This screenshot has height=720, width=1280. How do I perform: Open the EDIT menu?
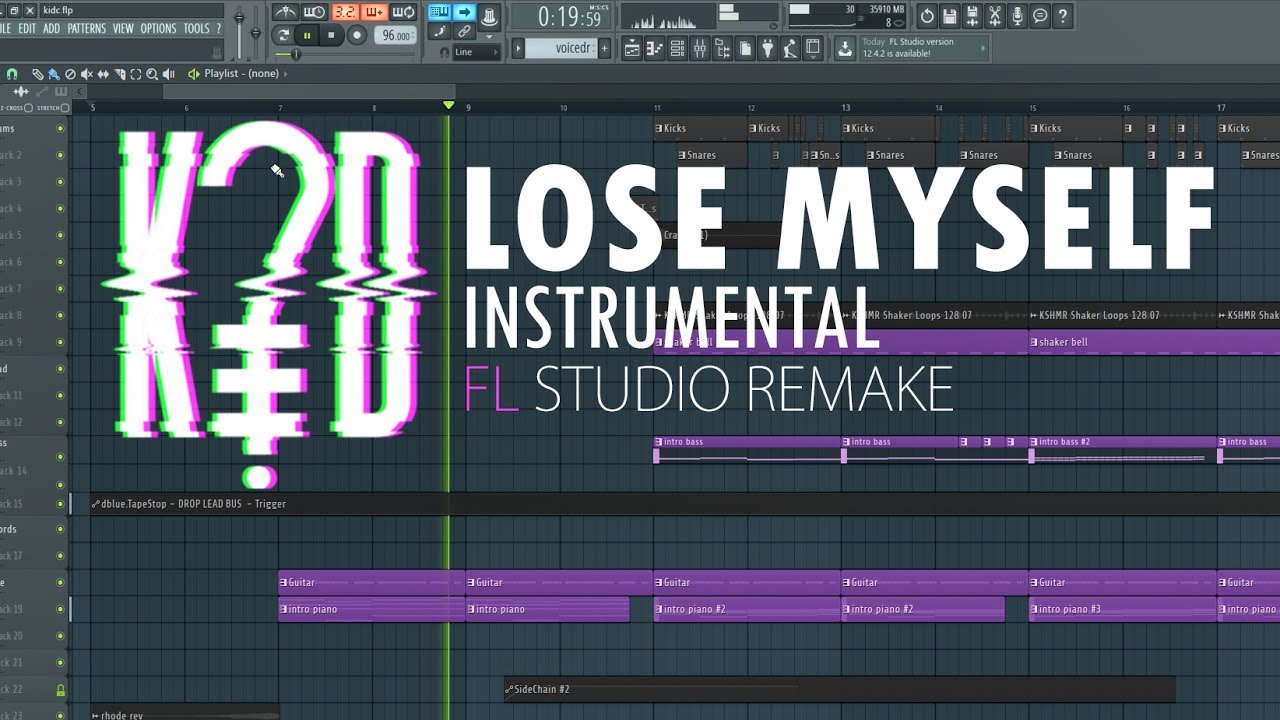(27, 29)
